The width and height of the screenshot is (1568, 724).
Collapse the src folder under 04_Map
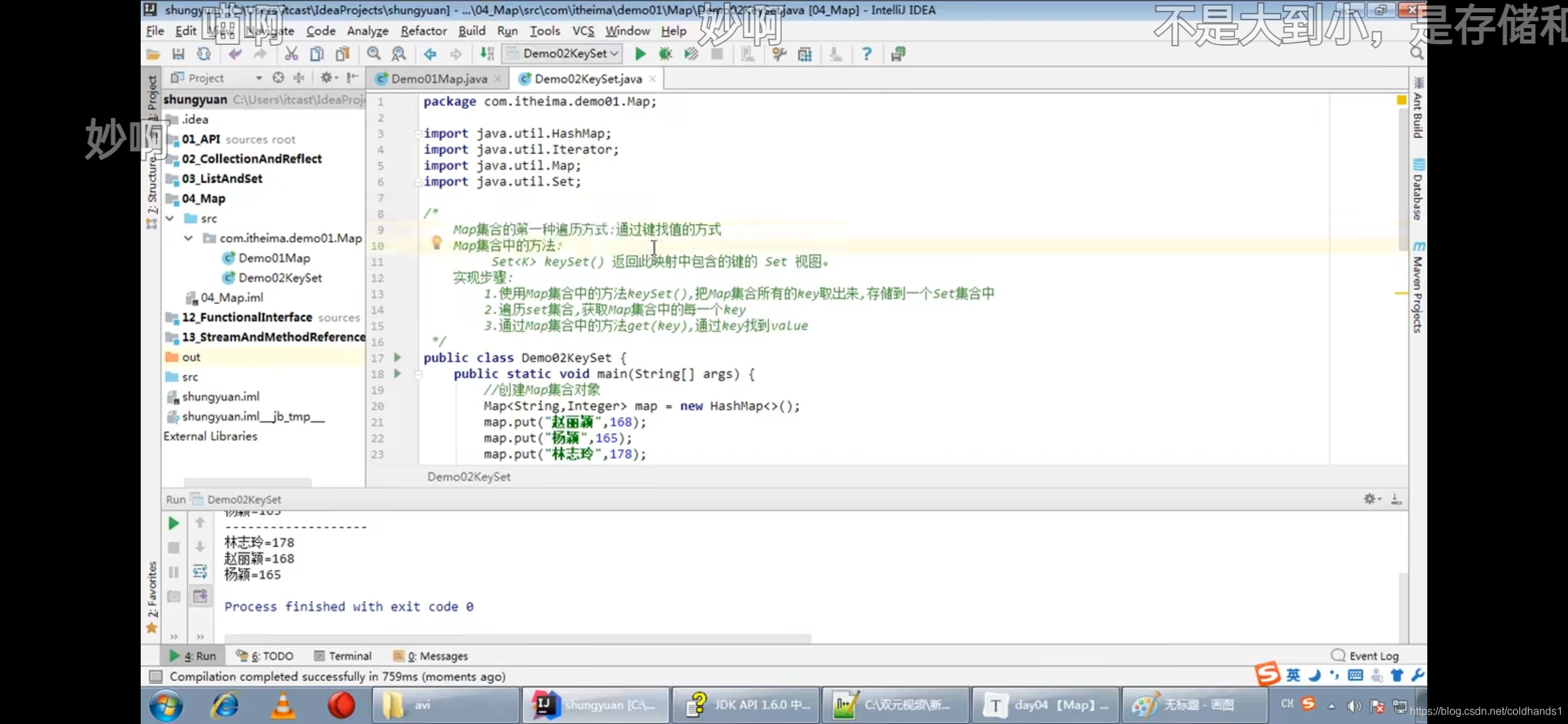tap(170, 219)
